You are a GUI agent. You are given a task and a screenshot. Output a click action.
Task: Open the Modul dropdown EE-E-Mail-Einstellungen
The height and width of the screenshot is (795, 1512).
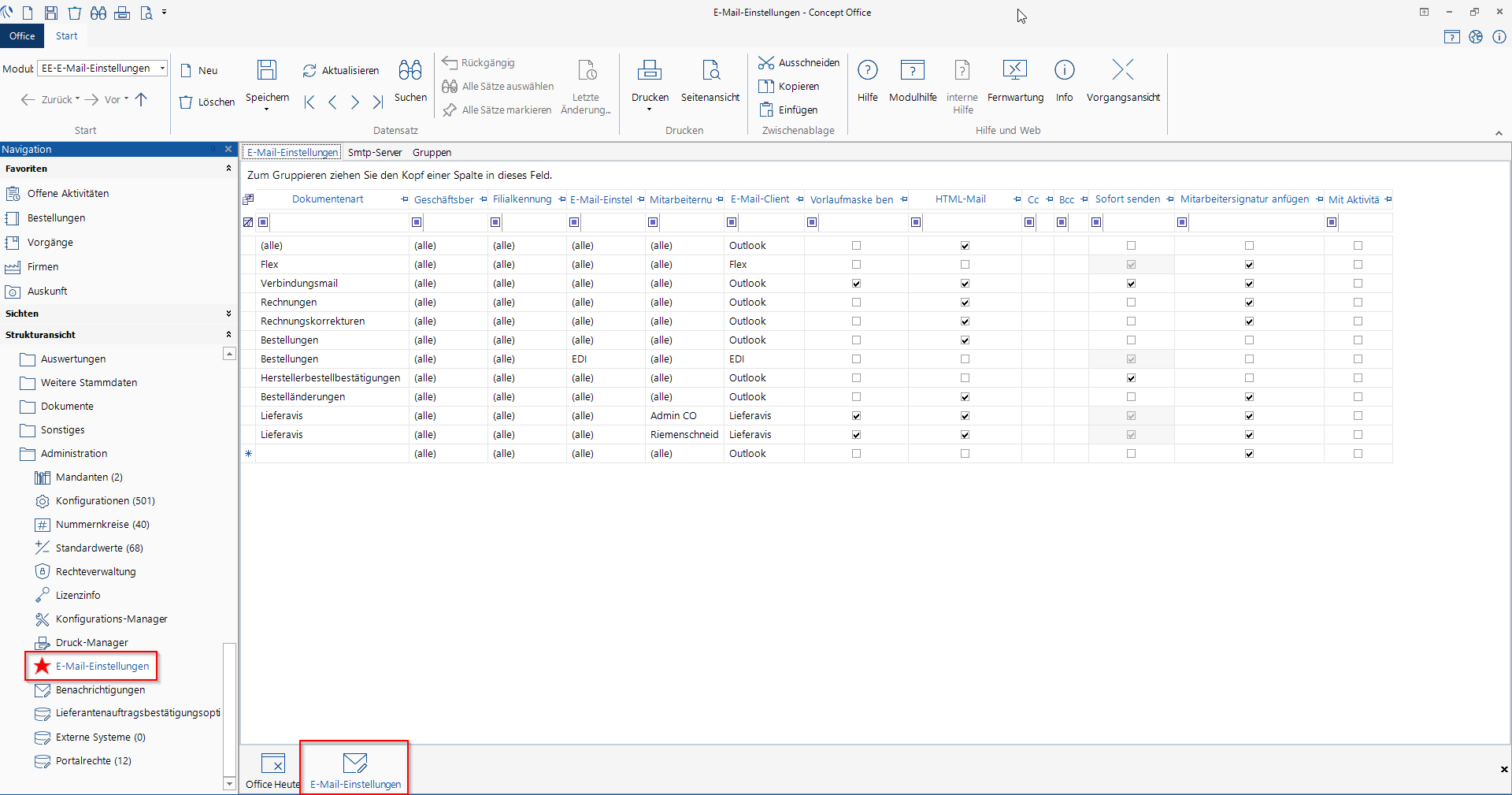tap(162, 69)
